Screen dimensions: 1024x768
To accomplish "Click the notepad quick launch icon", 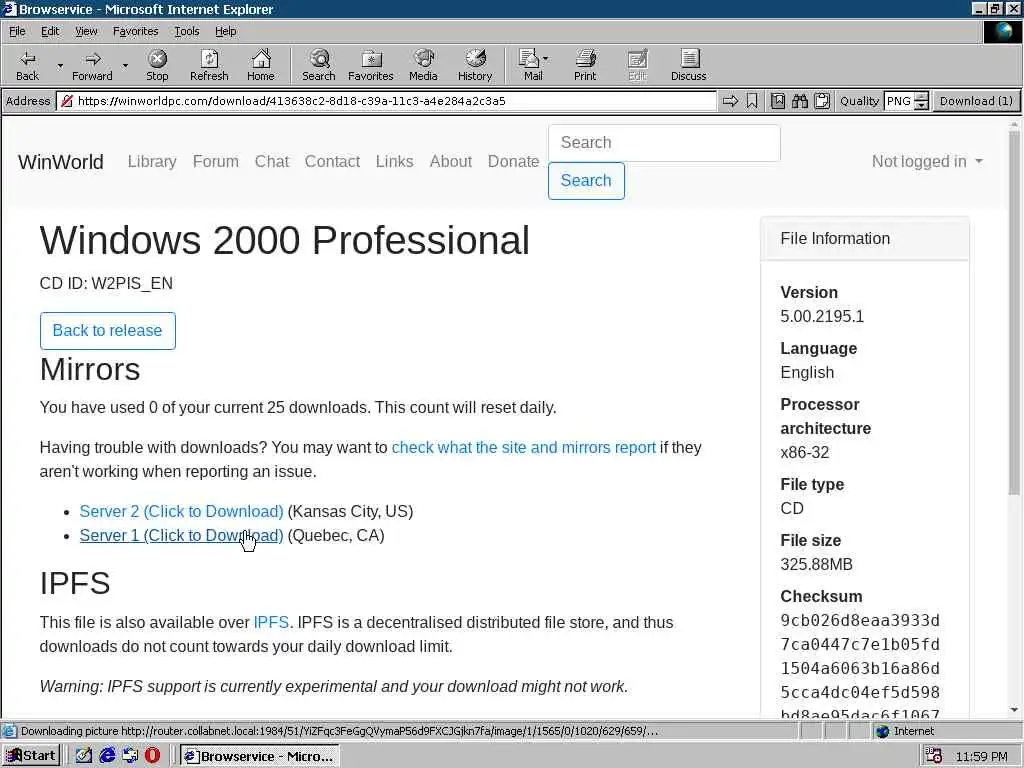I will (x=84, y=756).
